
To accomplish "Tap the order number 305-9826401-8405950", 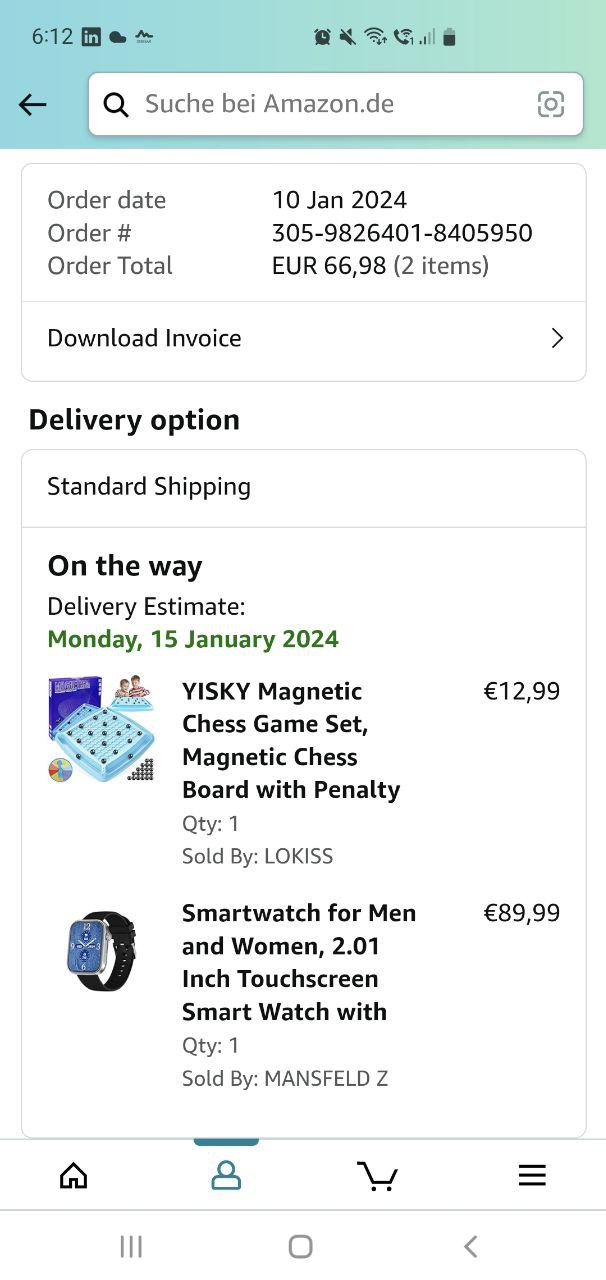I will coord(402,233).
